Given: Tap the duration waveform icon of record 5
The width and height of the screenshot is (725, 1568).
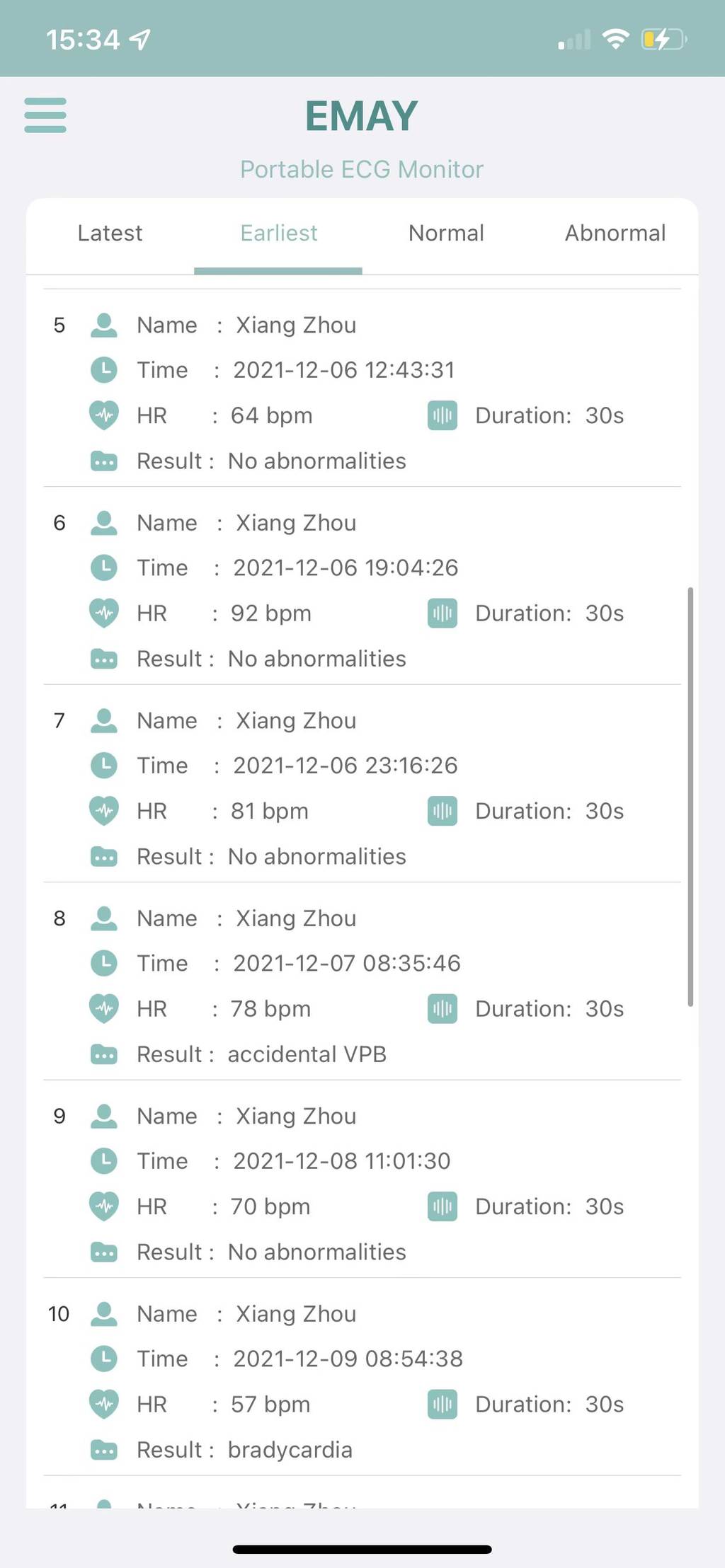Looking at the screenshot, I should click(443, 415).
